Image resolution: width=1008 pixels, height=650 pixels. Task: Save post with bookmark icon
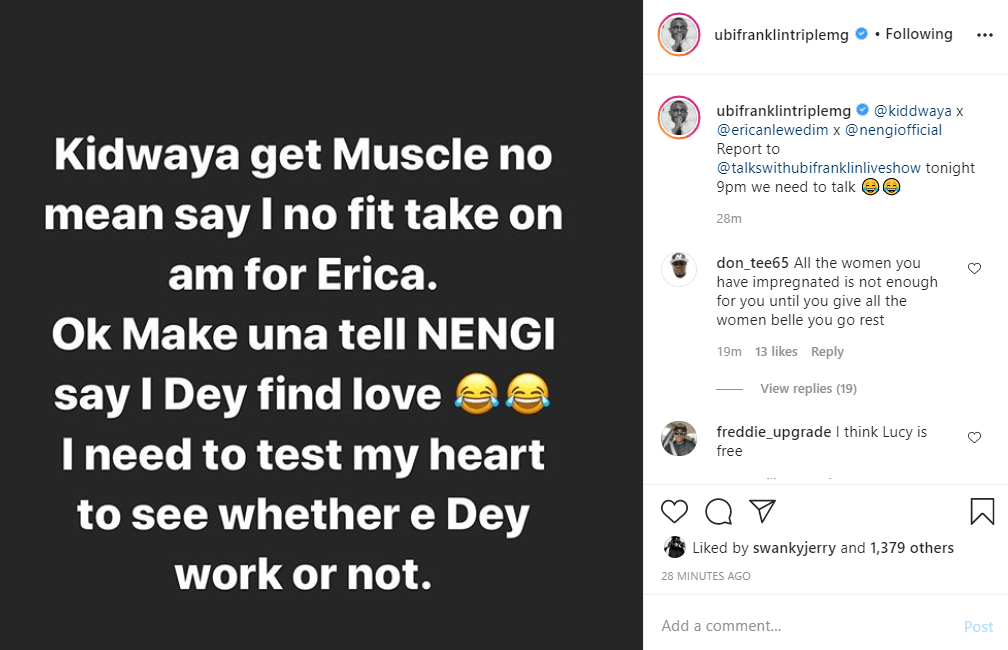tap(982, 512)
